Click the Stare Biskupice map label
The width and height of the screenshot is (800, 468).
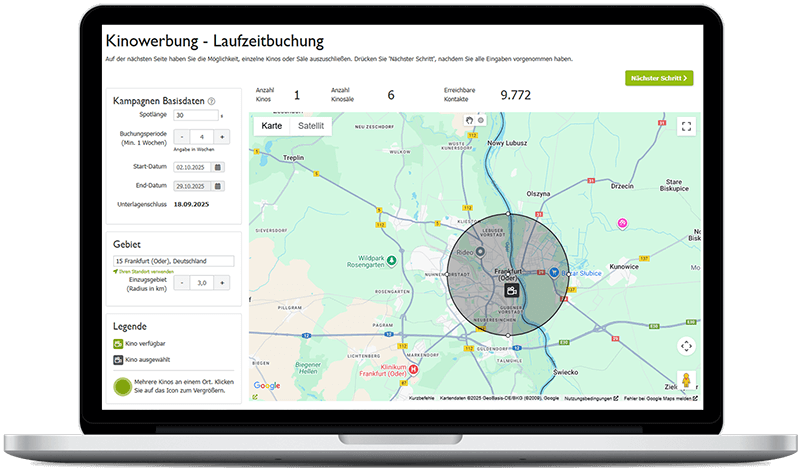point(674,185)
